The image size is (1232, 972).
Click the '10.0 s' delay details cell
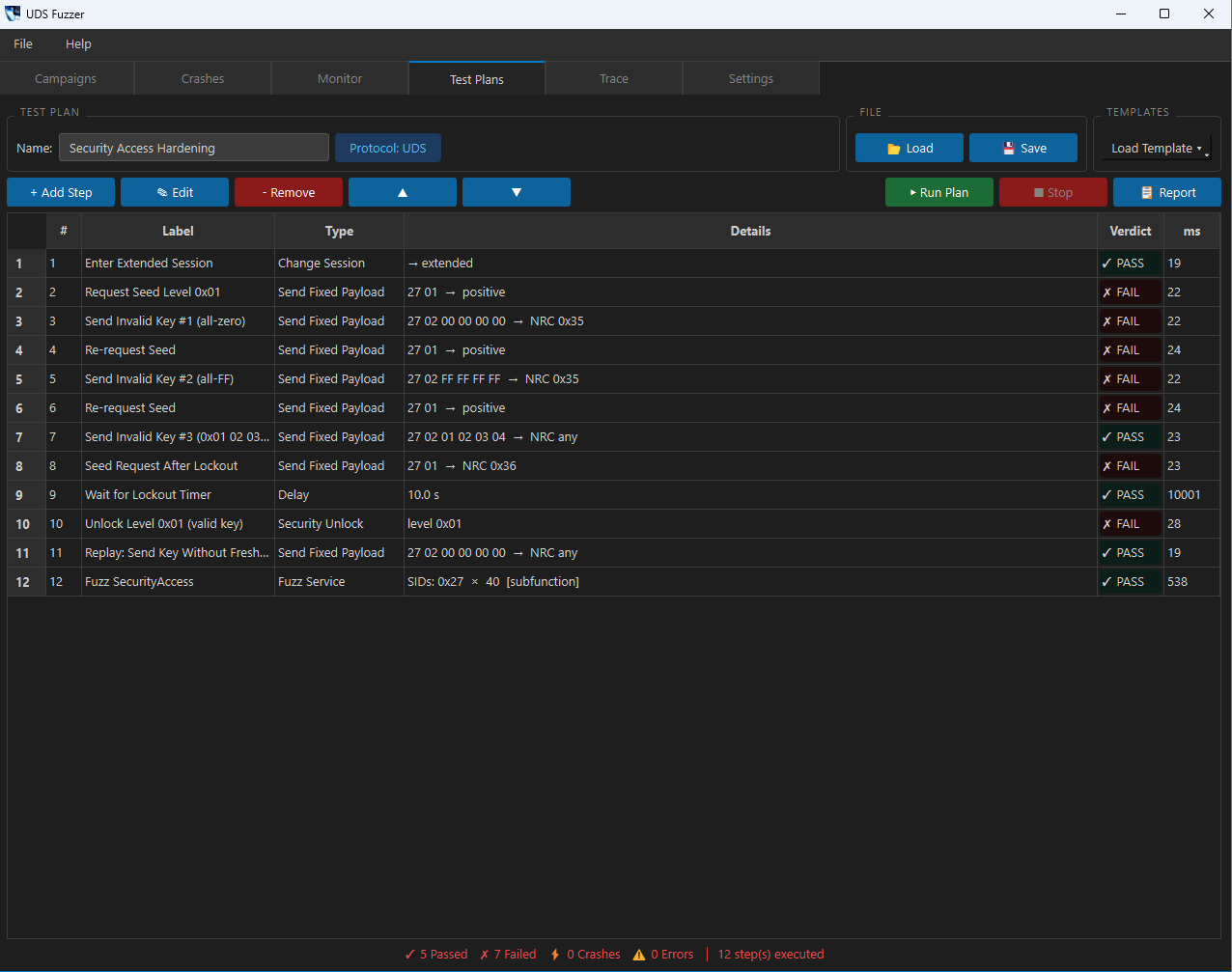(750, 494)
